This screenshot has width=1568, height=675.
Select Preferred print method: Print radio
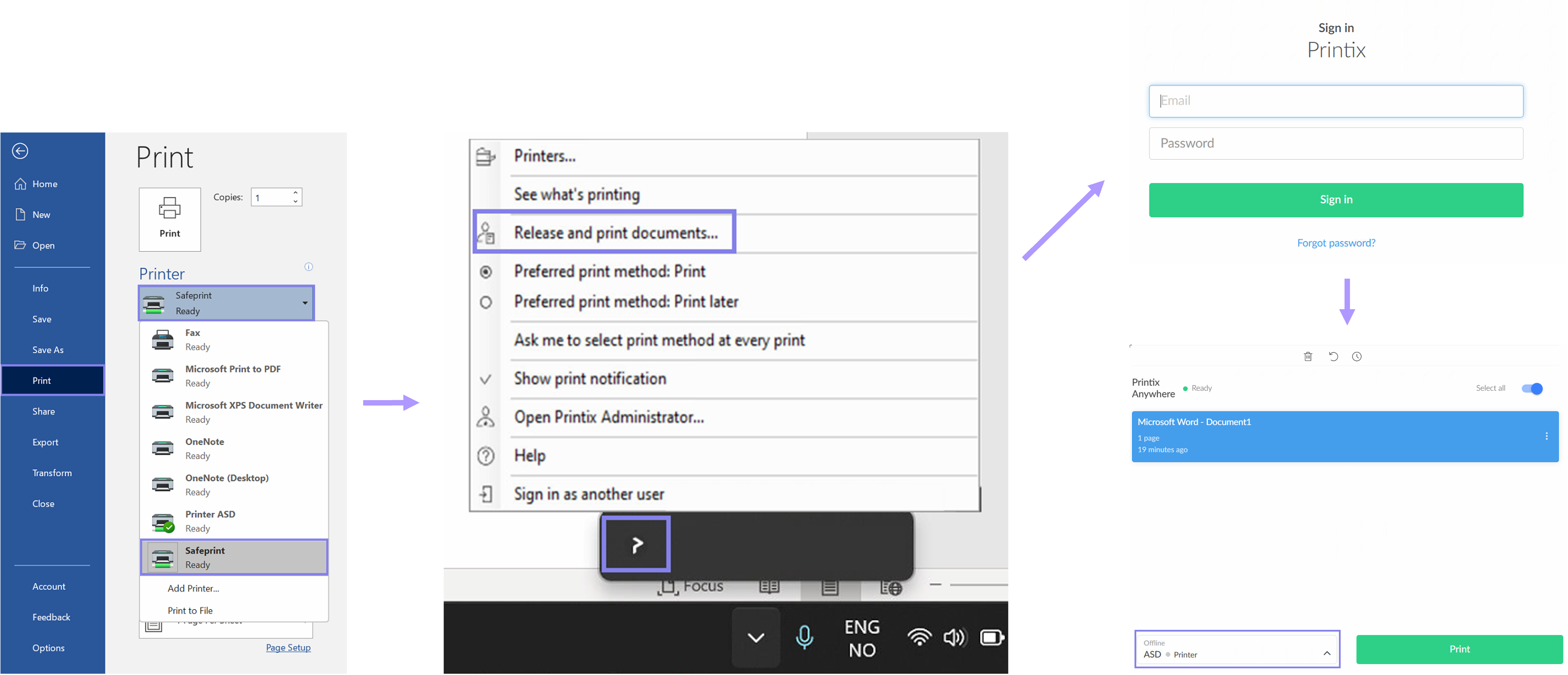[x=609, y=272]
